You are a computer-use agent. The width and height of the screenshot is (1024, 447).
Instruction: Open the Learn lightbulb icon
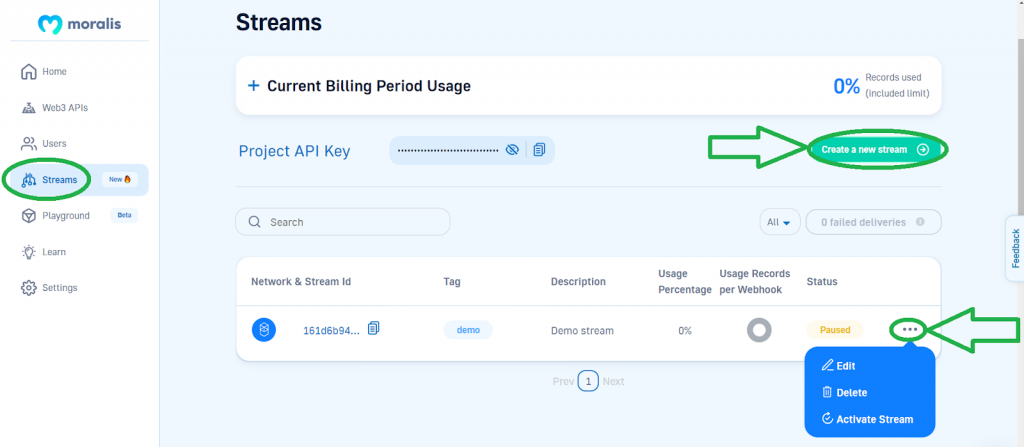coord(28,252)
